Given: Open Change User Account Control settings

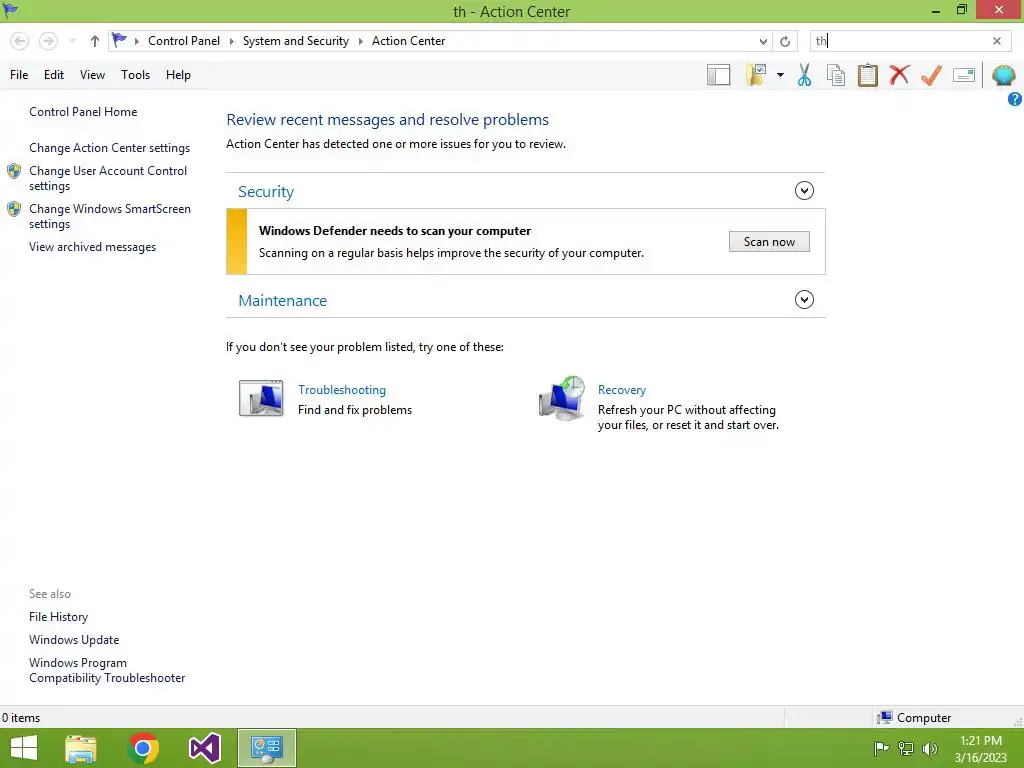Looking at the screenshot, I should point(108,178).
